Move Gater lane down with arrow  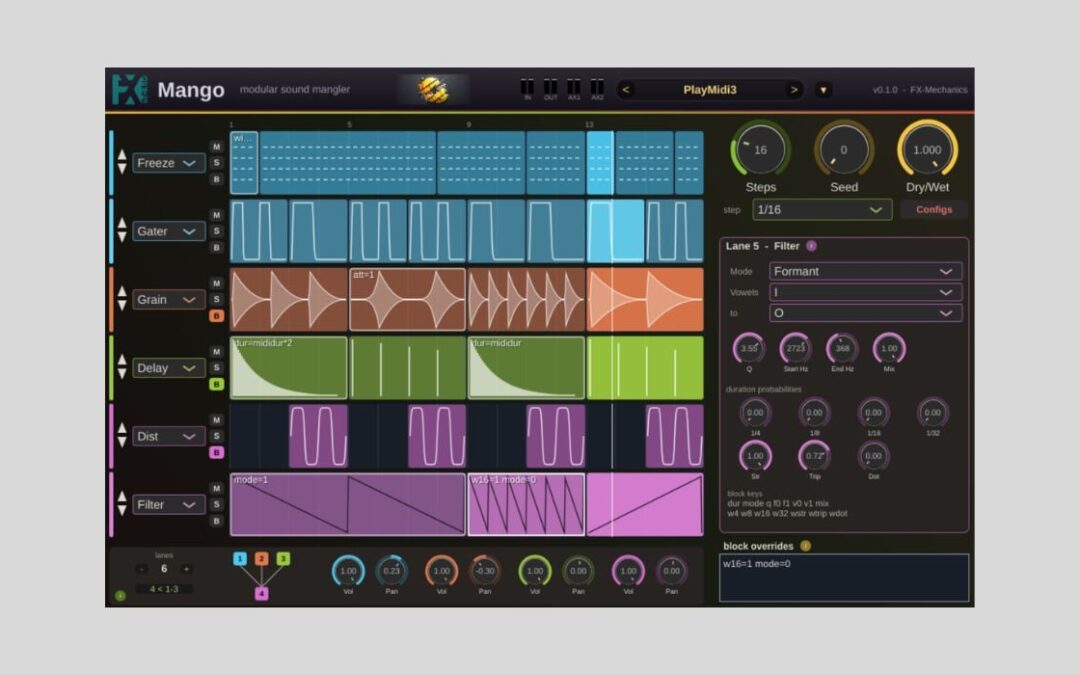click(122, 238)
